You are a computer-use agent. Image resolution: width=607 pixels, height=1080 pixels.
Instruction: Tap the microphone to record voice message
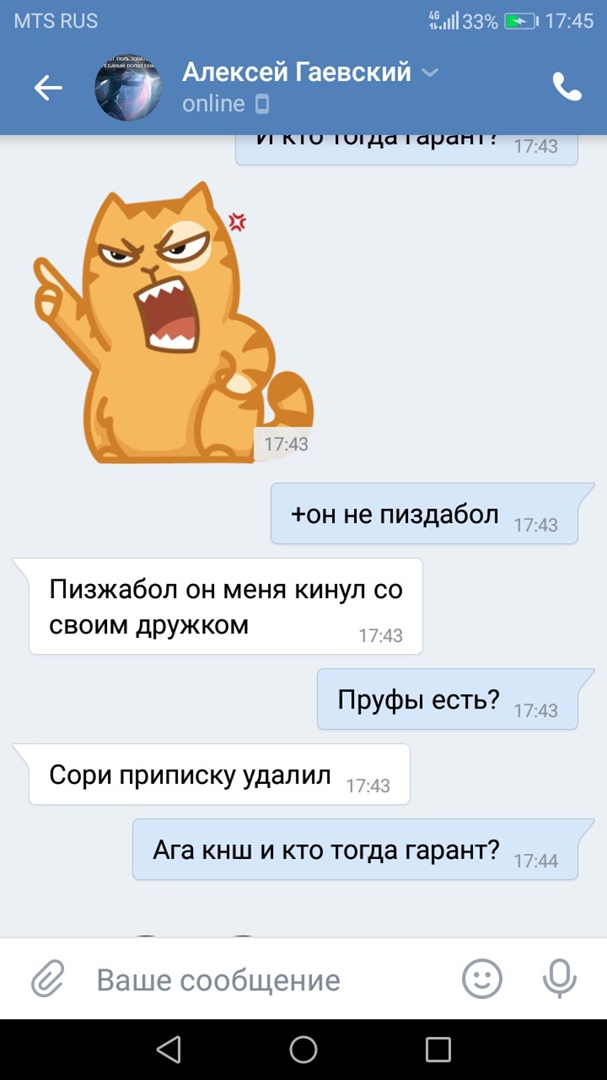point(559,979)
